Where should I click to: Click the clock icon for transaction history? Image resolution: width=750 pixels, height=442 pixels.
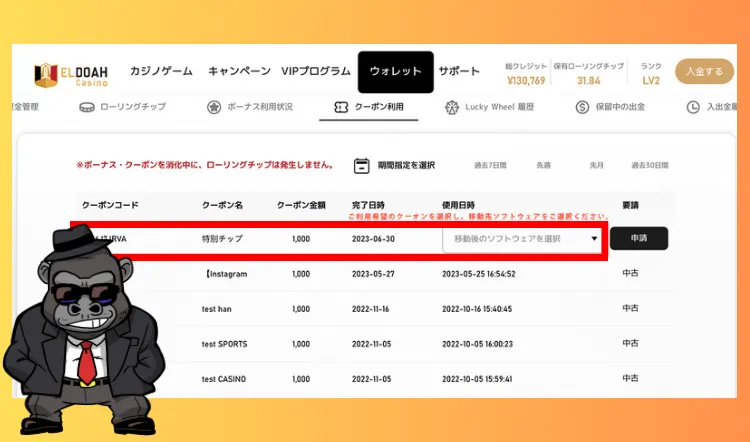click(x=693, y=107)
